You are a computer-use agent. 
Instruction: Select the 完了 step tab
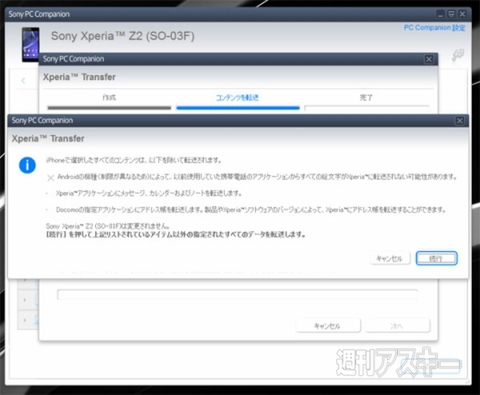tap(367, 102)
